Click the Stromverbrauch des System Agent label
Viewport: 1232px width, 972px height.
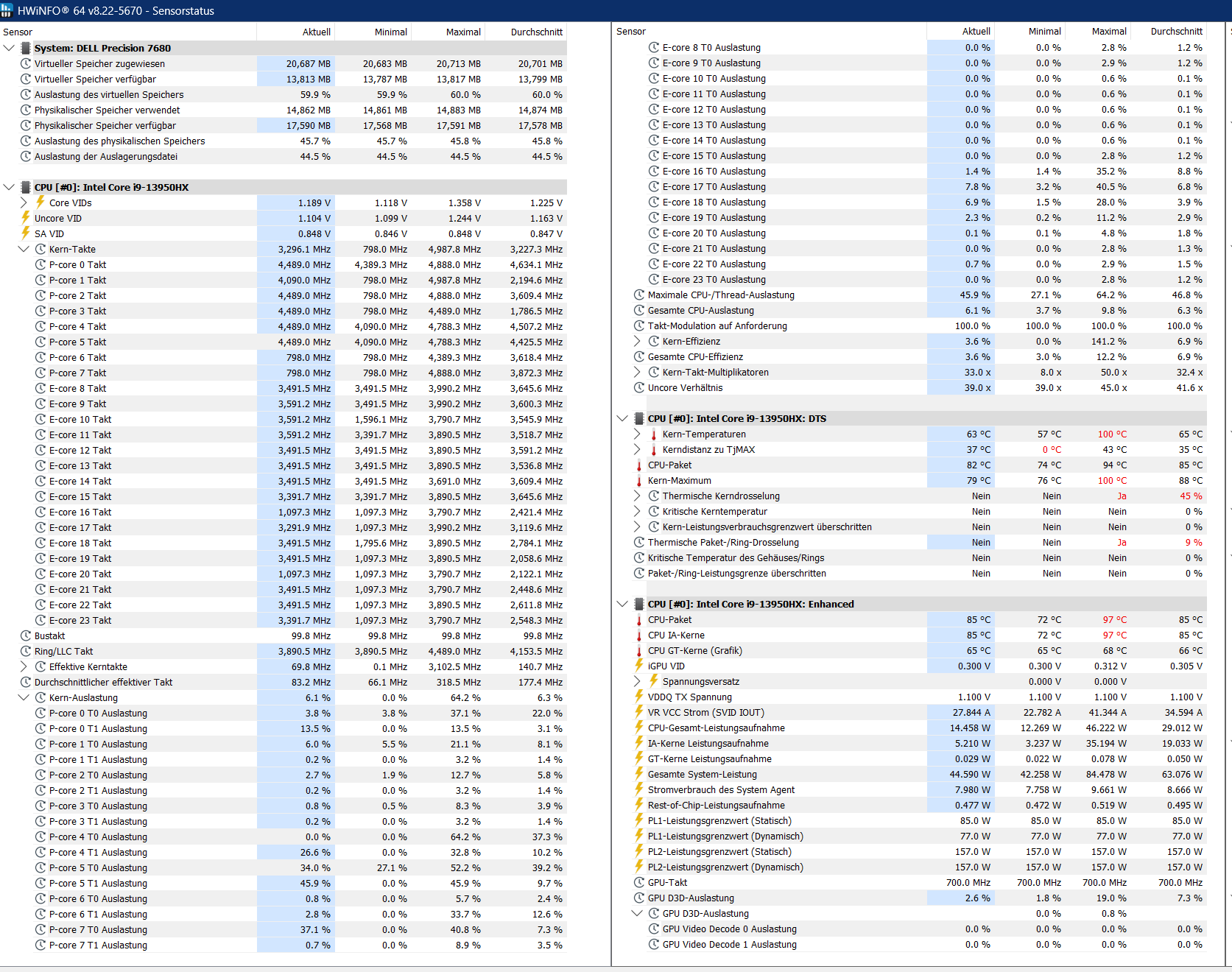coord(721,790)
